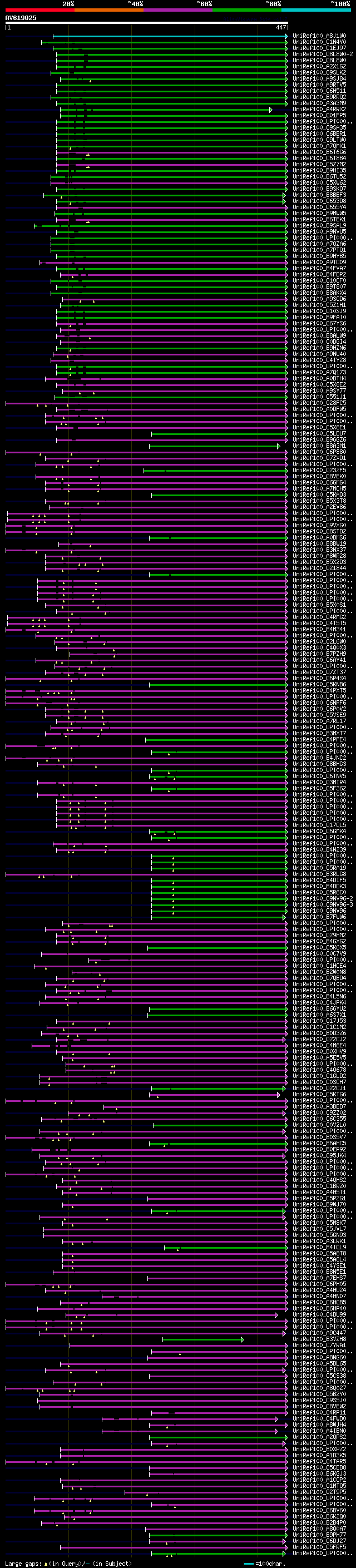
Task: Select the UniRef100_C5KAQ3 label
Action: point(319,495)
